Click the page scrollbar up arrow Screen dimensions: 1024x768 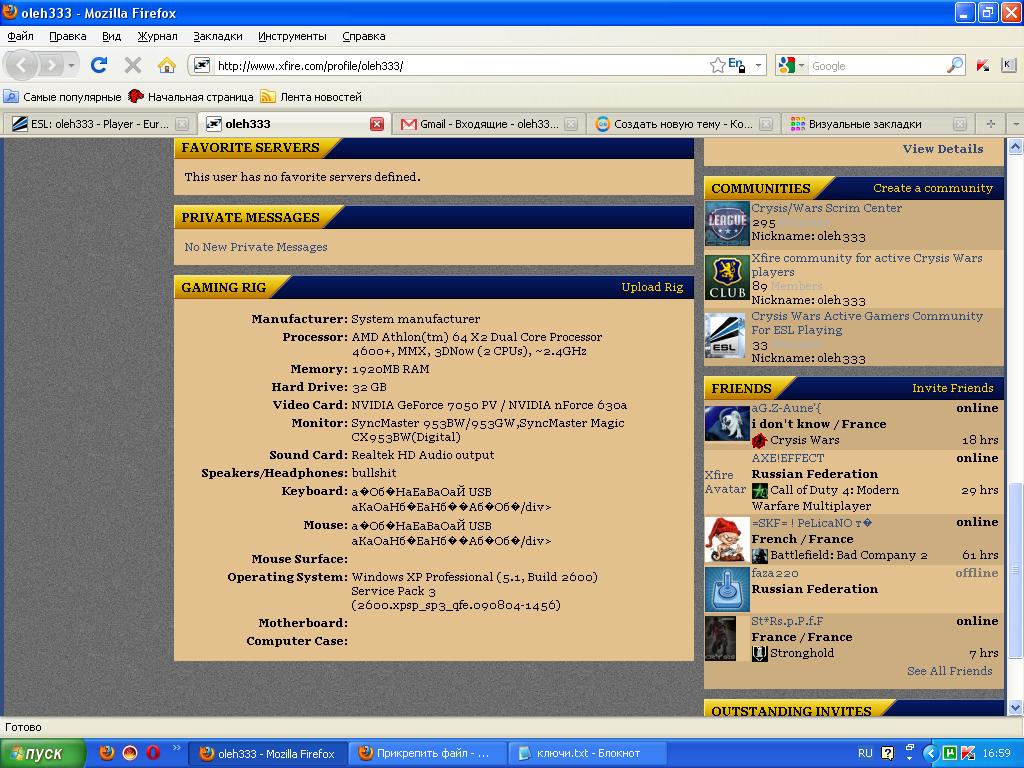tap(1015, 147)
